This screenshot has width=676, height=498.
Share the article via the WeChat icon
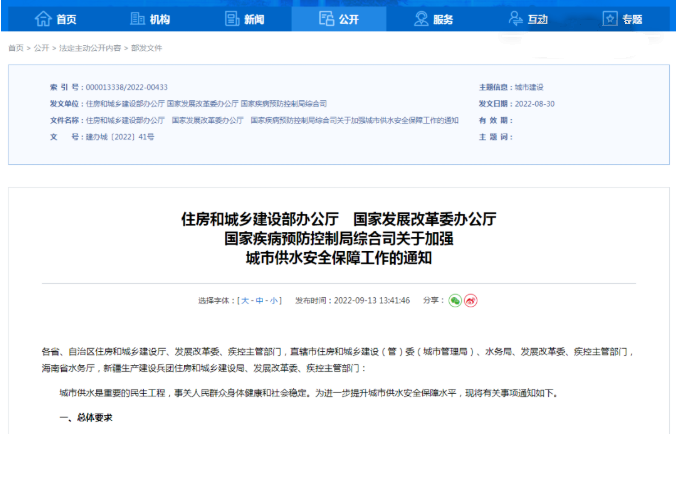point(455,300)
